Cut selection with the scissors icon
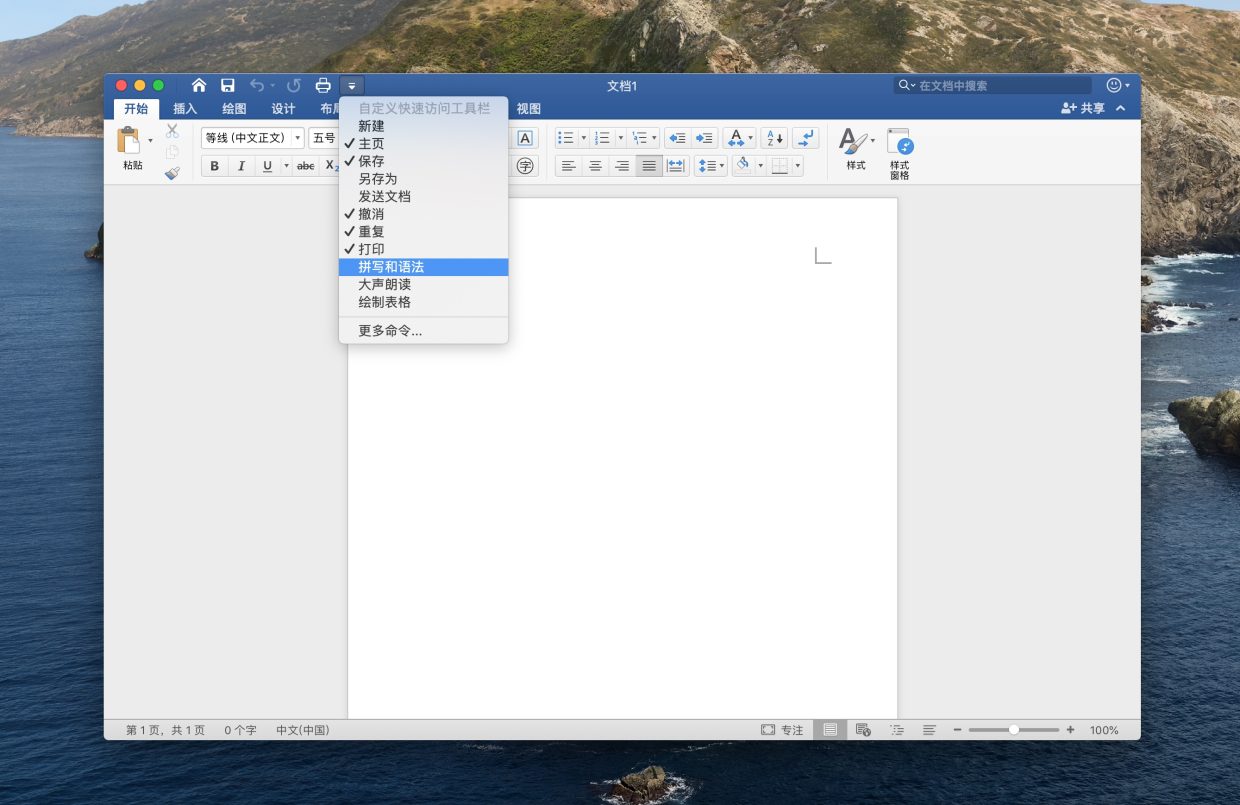Screen dimensions: 1240x805 point(172,130)
